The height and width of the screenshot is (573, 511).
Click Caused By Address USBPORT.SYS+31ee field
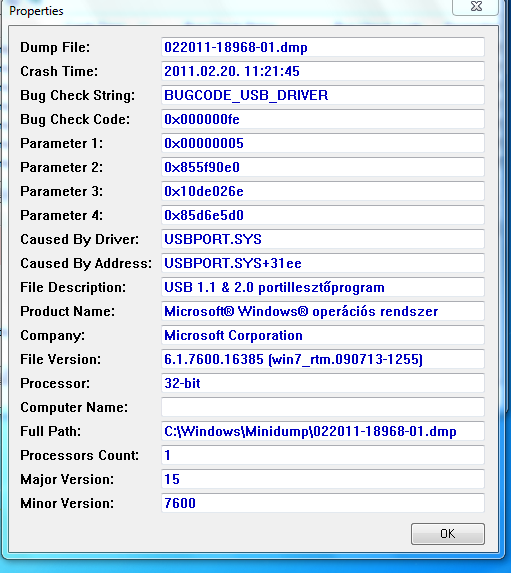[x=323, y=263]
